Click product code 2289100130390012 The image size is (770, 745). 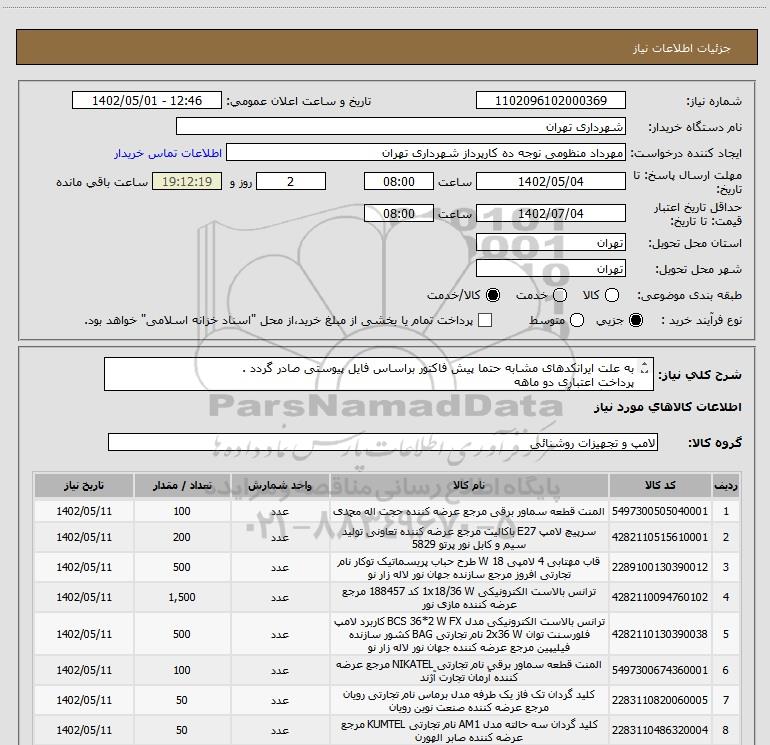tap(660, 567)
